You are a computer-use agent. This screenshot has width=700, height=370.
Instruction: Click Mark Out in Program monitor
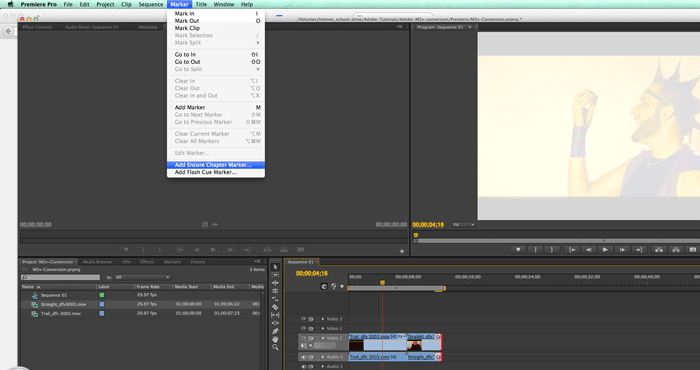pos(551,250)
